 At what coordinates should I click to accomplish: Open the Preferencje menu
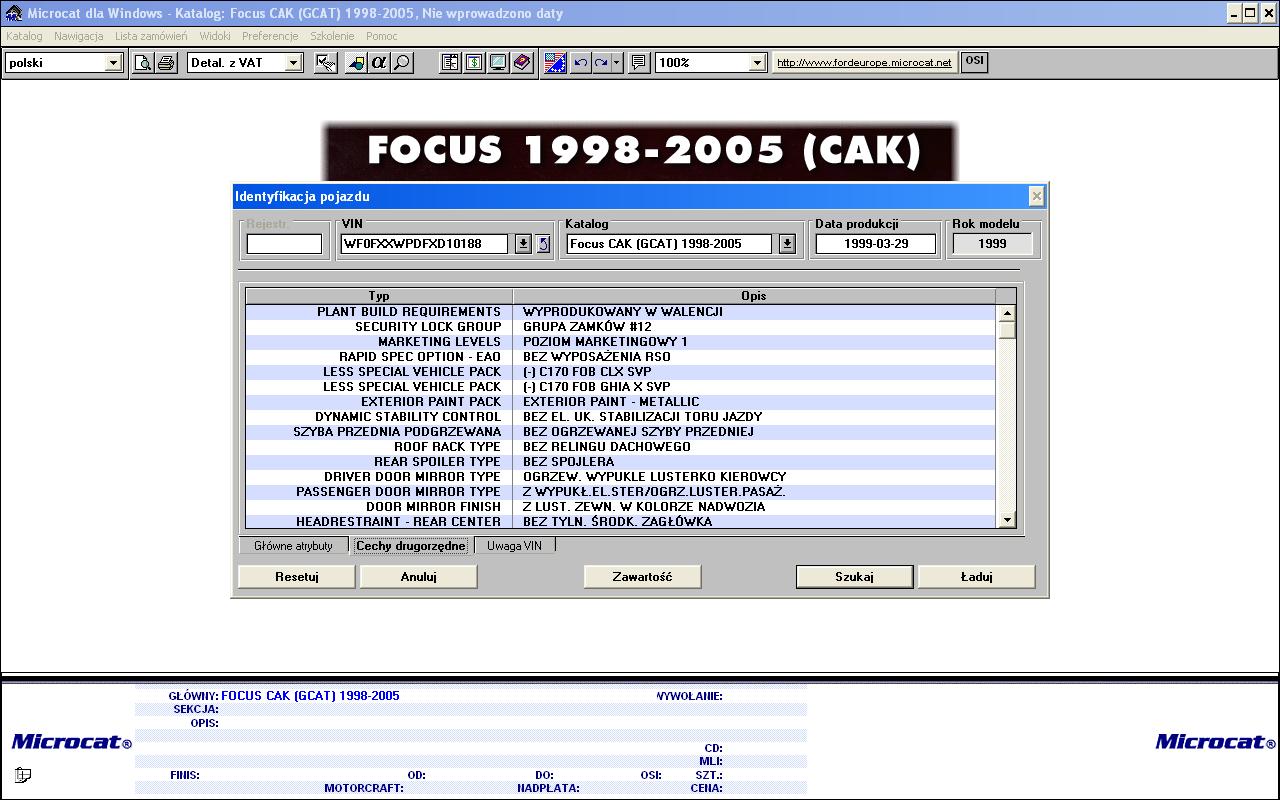click(270, 36)
